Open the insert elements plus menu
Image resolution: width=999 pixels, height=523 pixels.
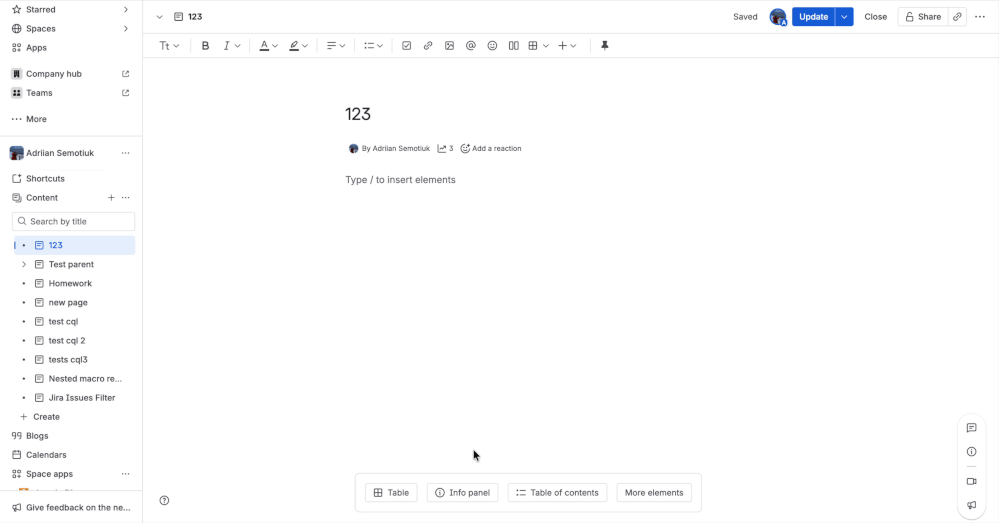click(x=567, y=46)
